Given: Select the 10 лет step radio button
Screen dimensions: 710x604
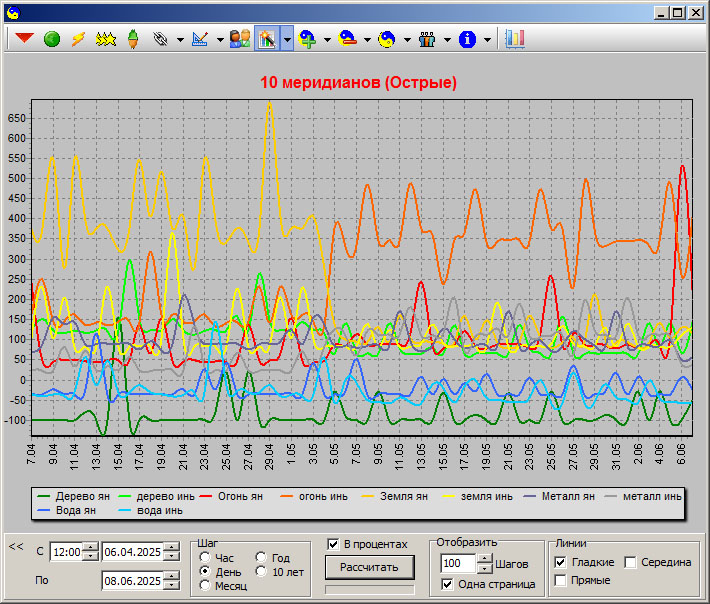Looking at the screenshot, I should (x=261, y=571).
